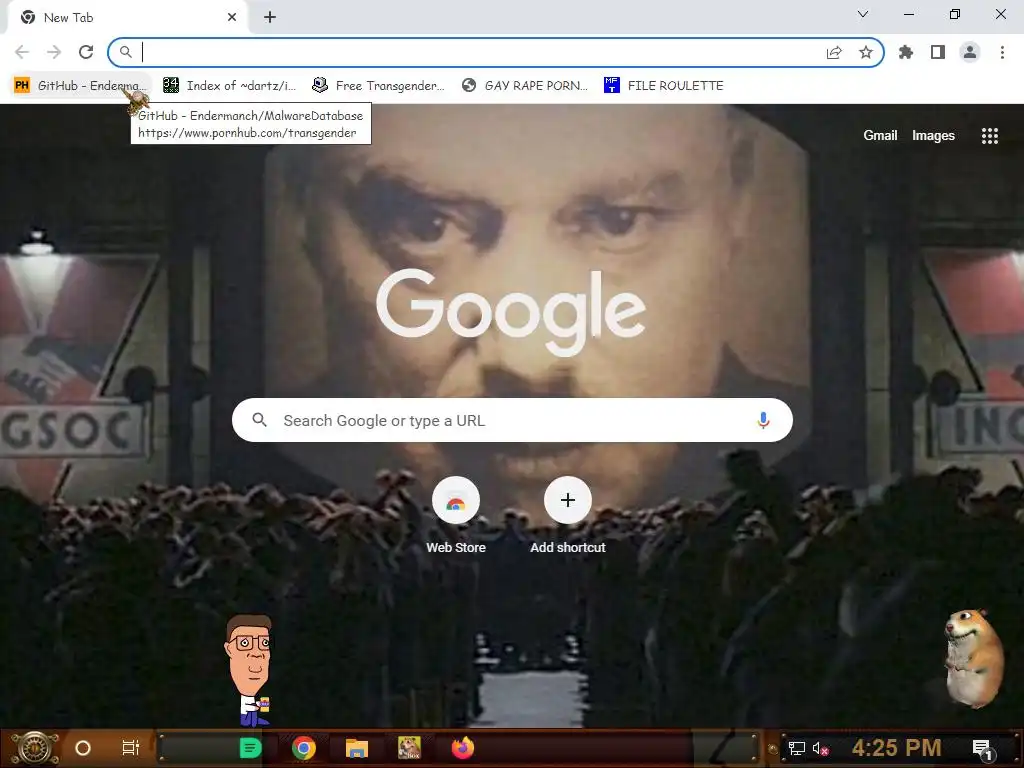1024x768 pixels.
Task: Select the New Tab tab
Action: click(x=128, y=17)
